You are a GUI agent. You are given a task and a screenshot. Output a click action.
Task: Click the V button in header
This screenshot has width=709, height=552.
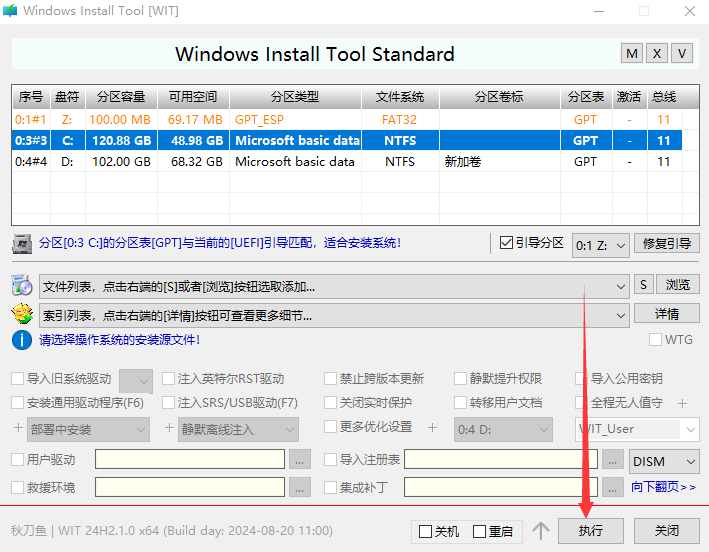[x=682, y=54]
